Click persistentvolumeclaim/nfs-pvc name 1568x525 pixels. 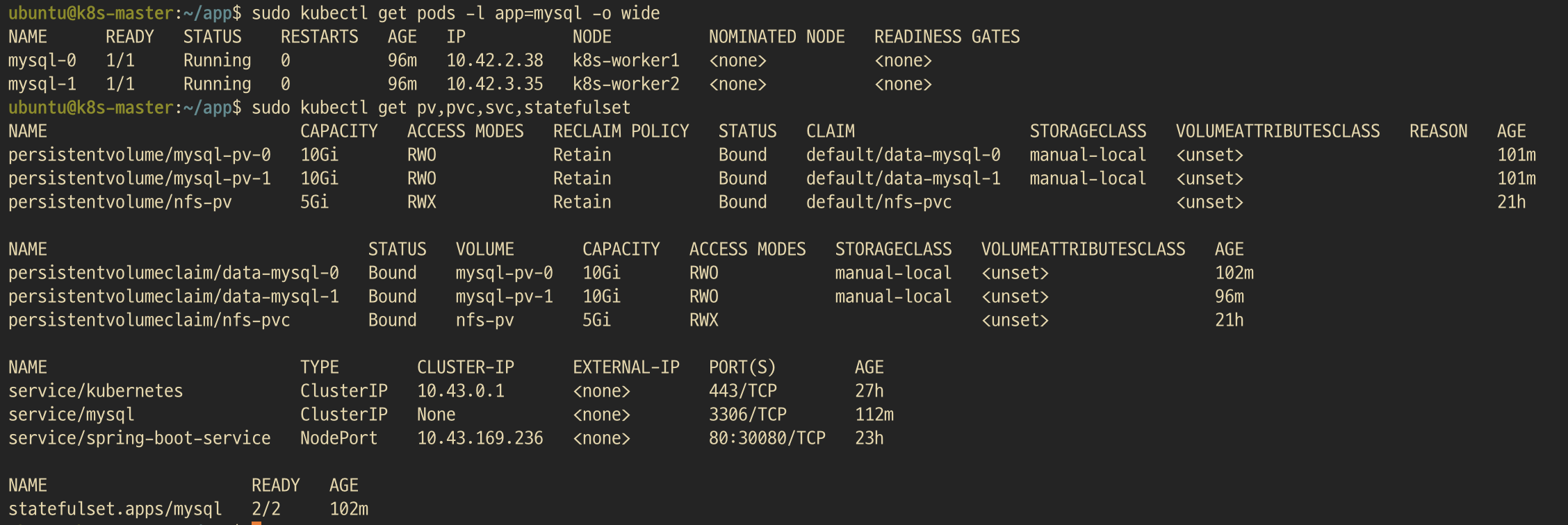tap(149, 320)
